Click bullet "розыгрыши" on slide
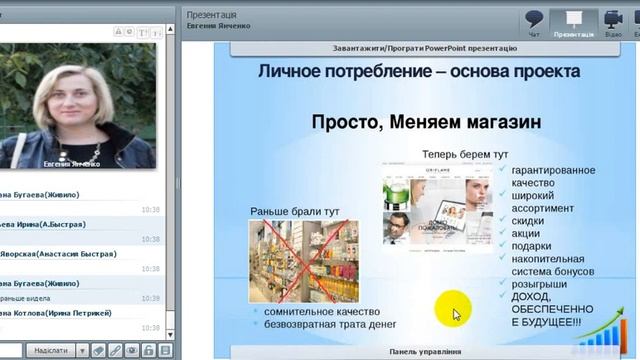This screenshot has height=360, width=640. point(539,284)
